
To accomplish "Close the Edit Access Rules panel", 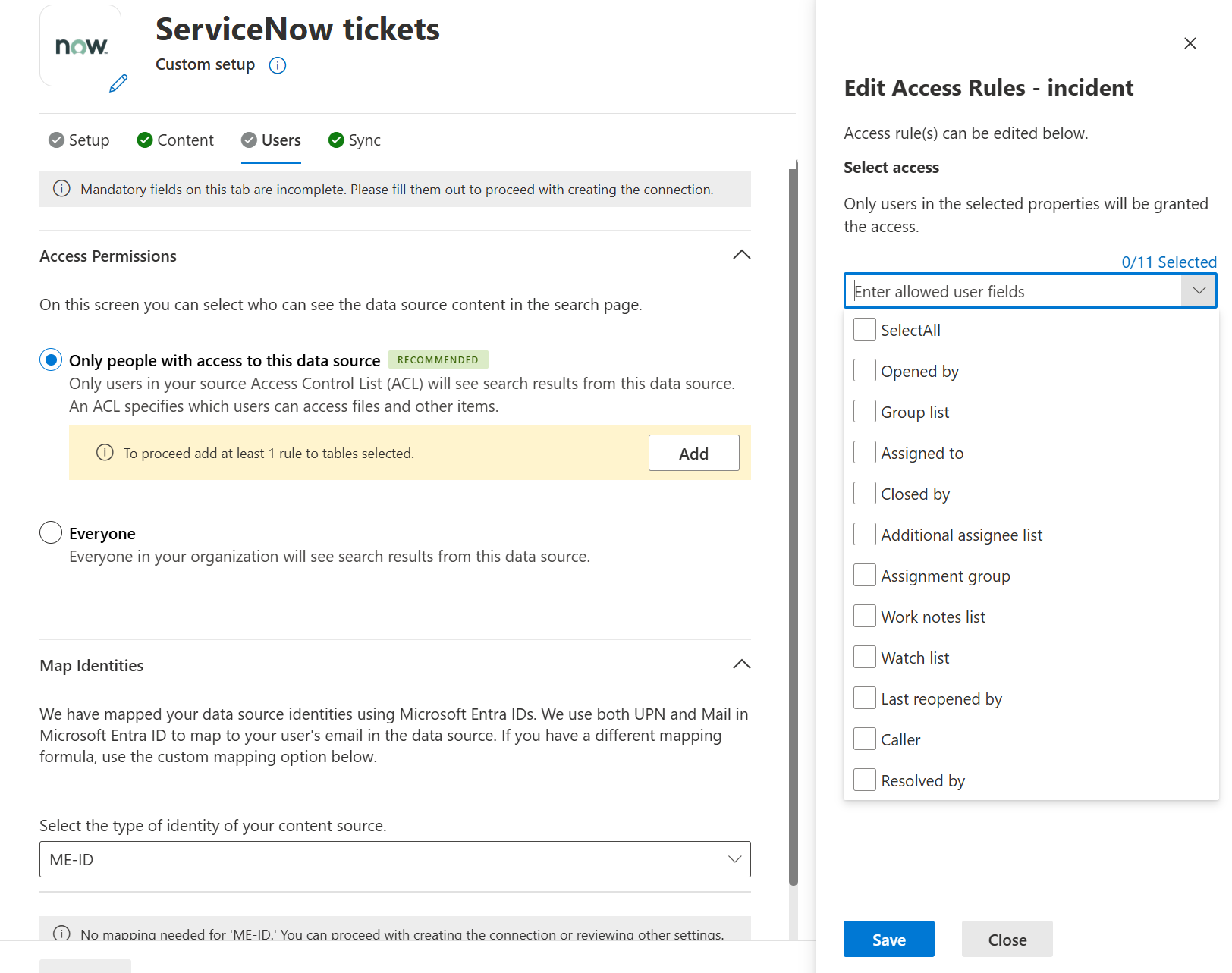I will pos(1190,43).
